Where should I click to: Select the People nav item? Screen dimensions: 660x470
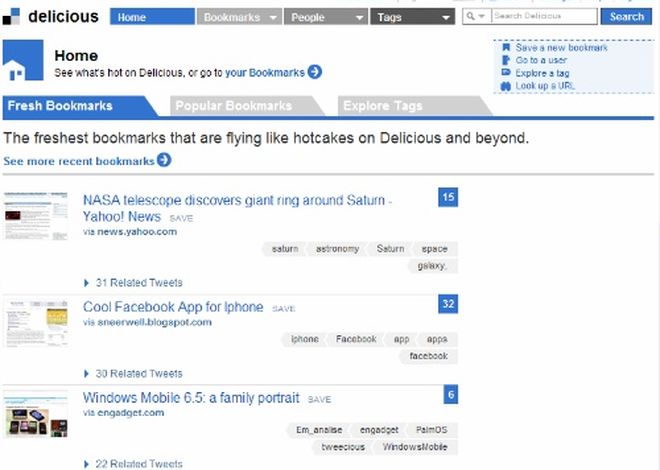(325, 17)
